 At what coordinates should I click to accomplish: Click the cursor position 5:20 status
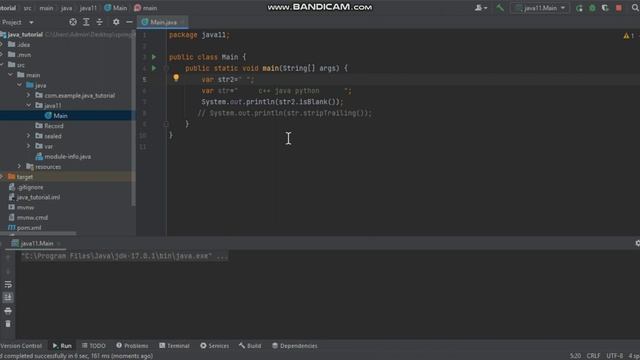click(x=575, y=356)
